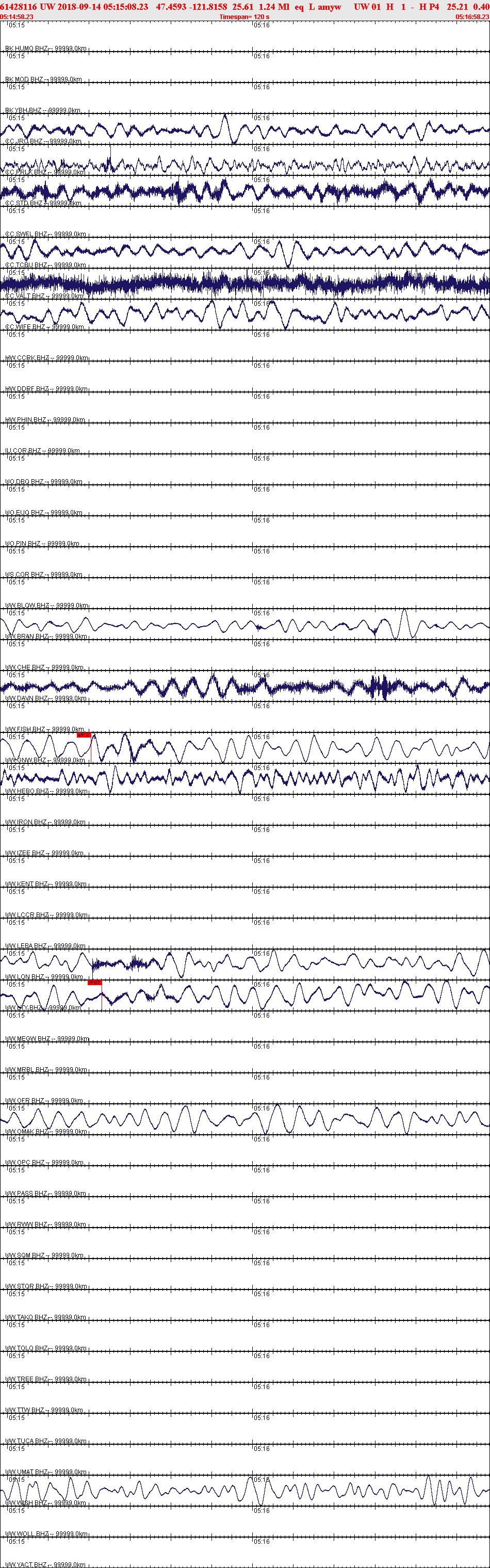Click the BK.HUMO.BHZ station label
Screen dimensions: 490x1568
[46, 48]
